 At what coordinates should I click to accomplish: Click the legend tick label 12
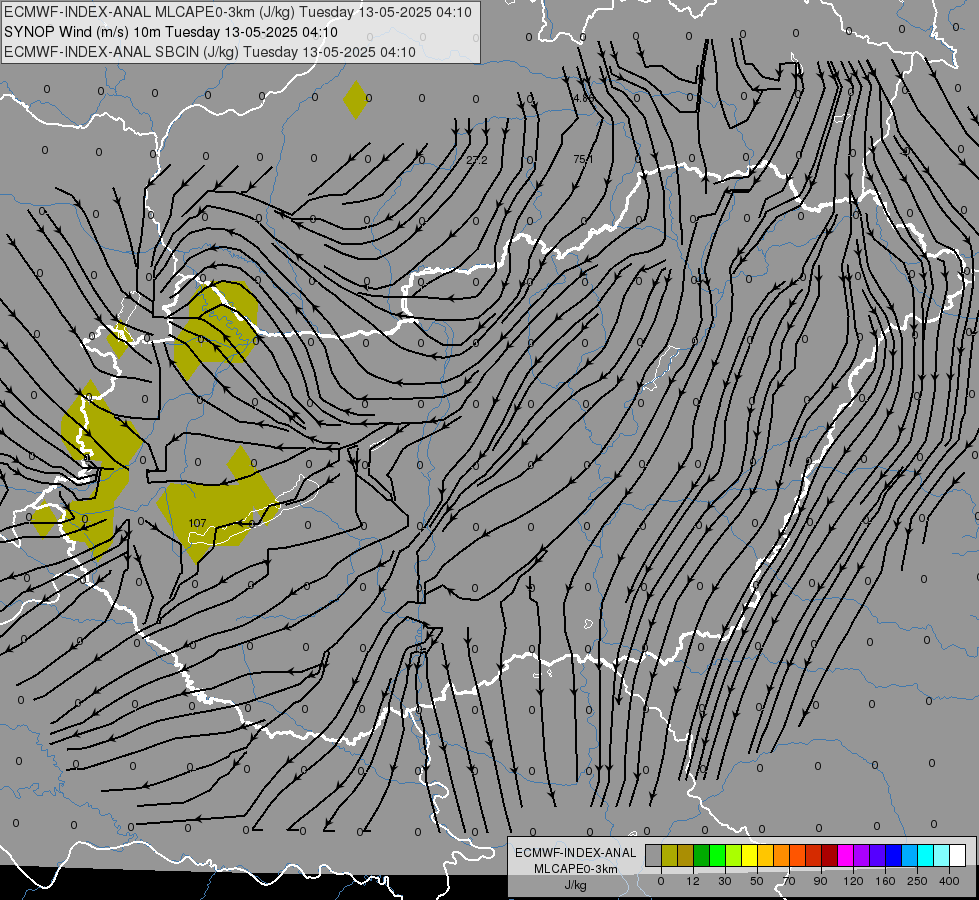(x=693, y=881)
